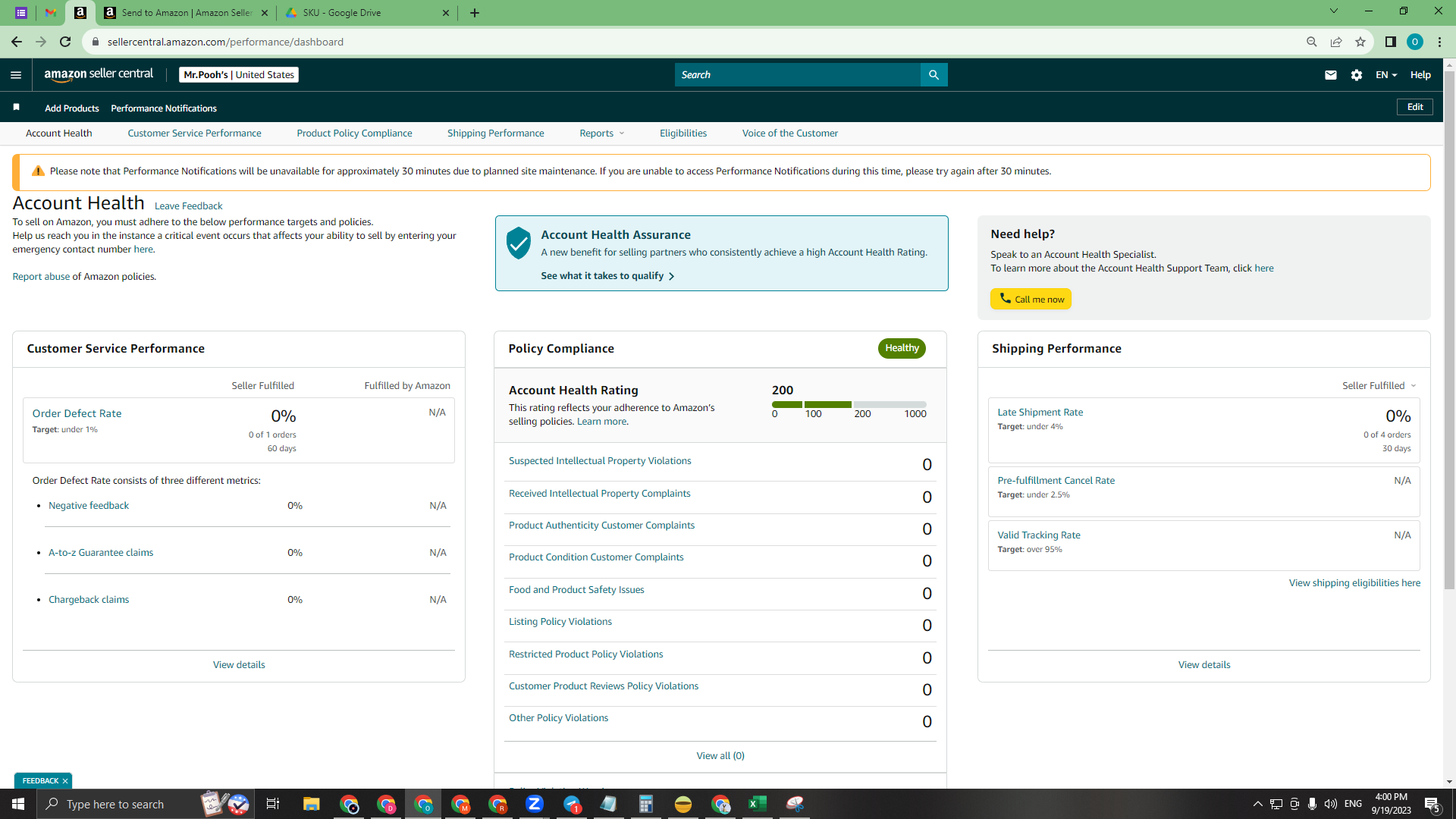Viewport: 1456px width, 819px height.
Task: Open Excel from the taskbar
Action: coord(757,804)
